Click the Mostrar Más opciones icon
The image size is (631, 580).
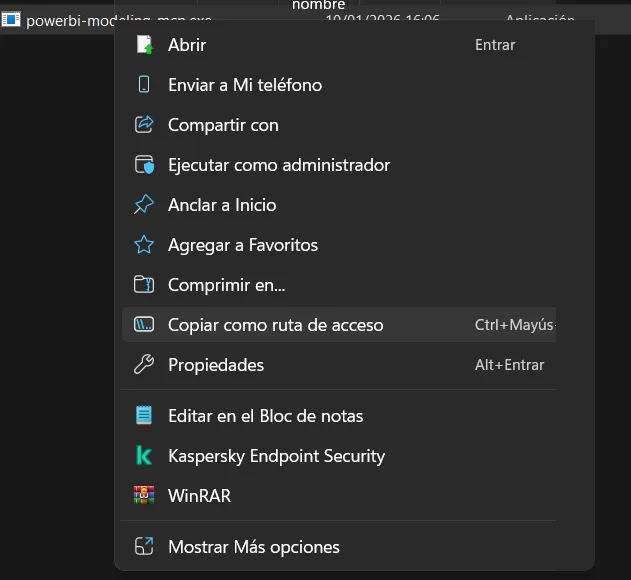144,547
